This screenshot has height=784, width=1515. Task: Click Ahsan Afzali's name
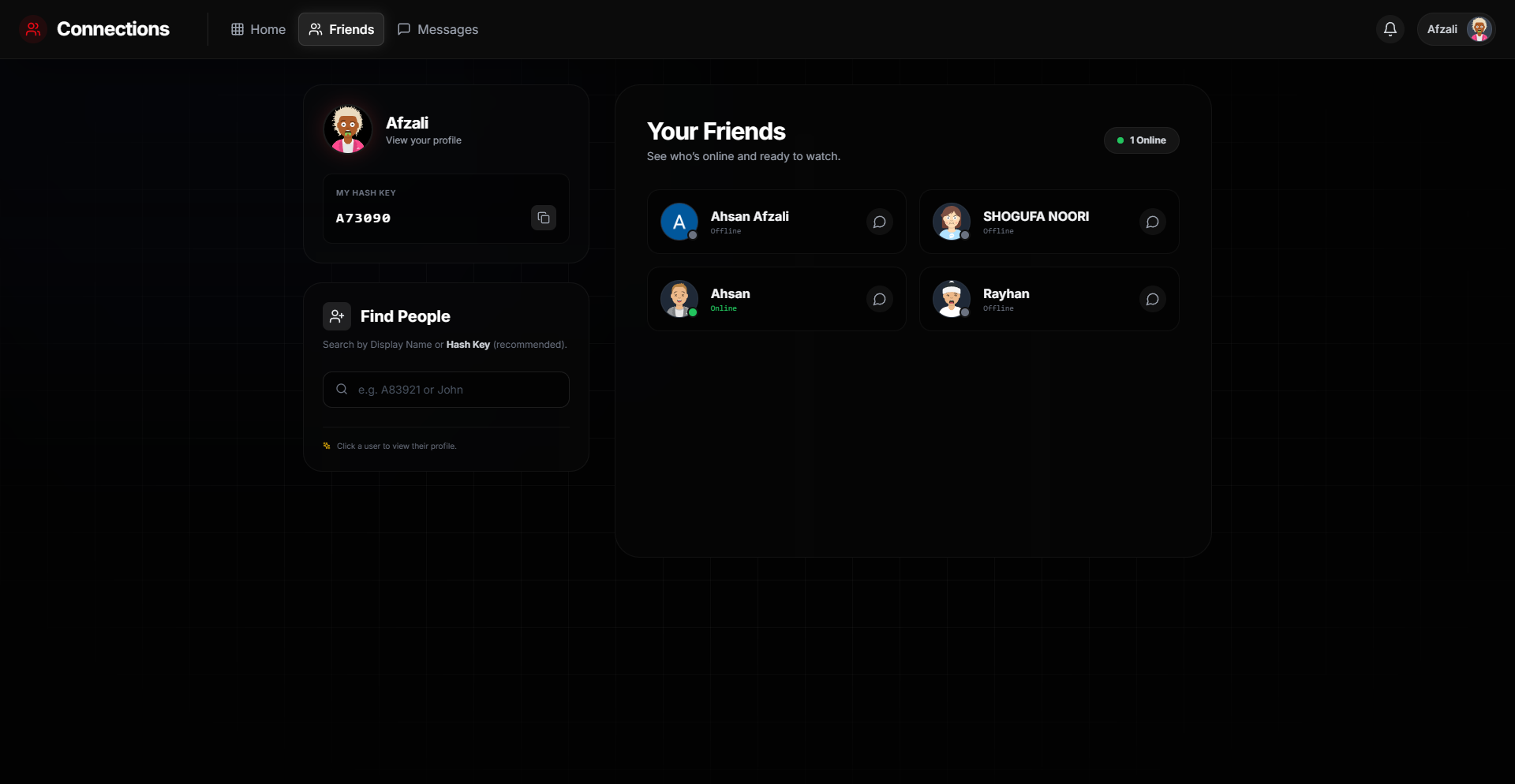click(x=750, y=216)
